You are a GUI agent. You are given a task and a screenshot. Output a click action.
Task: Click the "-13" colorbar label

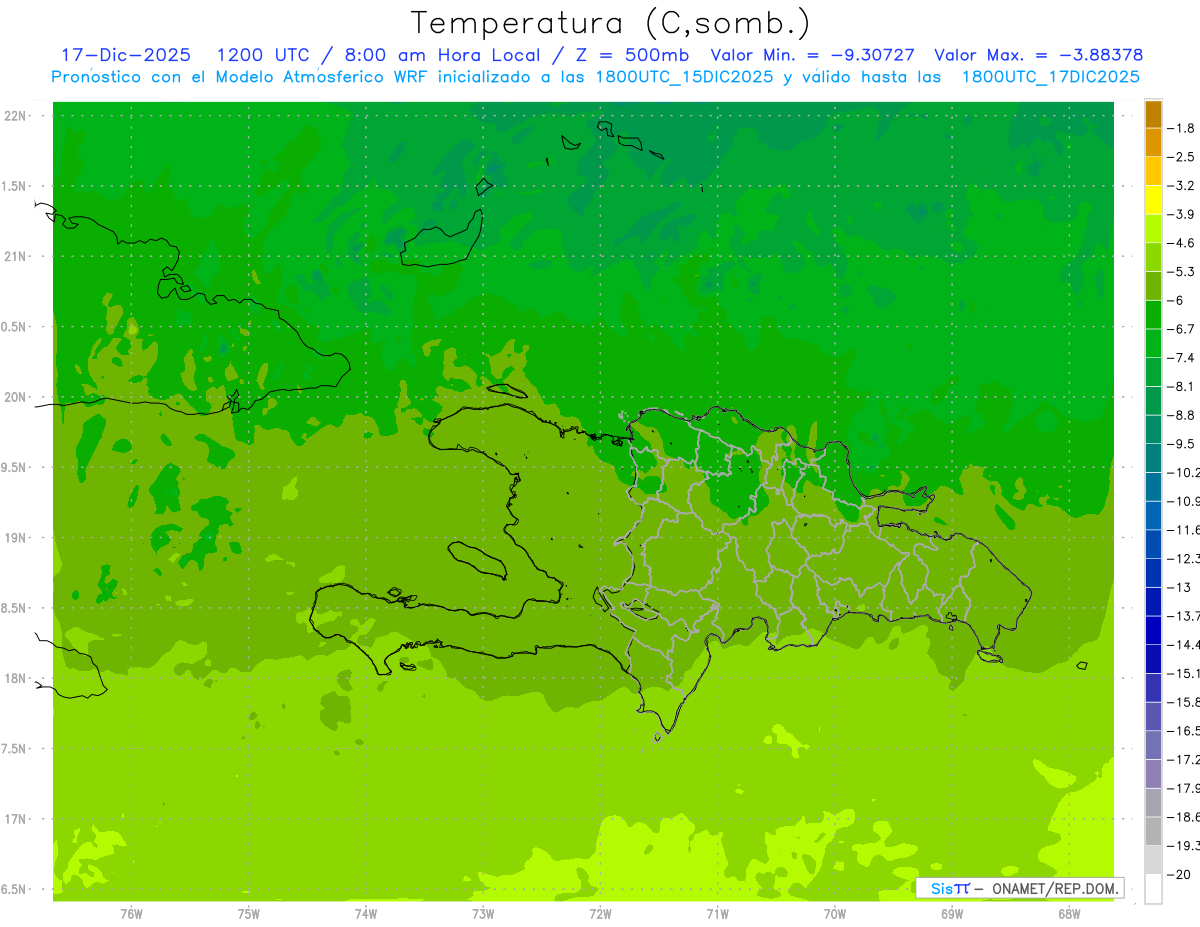(1180, 587)
